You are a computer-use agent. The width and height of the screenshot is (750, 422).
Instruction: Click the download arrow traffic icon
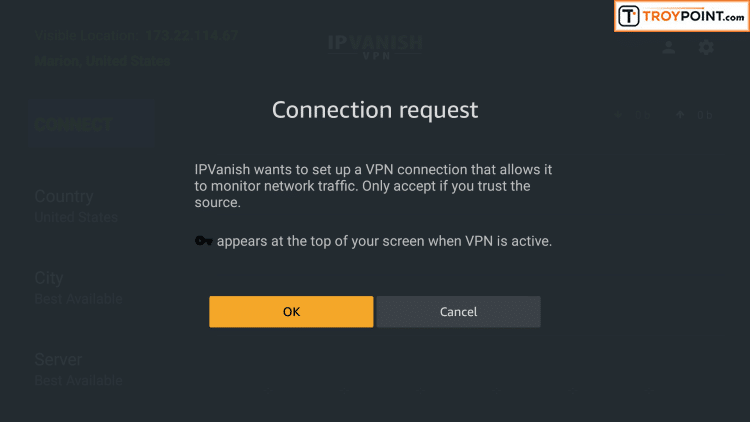(x=618, y=115)
